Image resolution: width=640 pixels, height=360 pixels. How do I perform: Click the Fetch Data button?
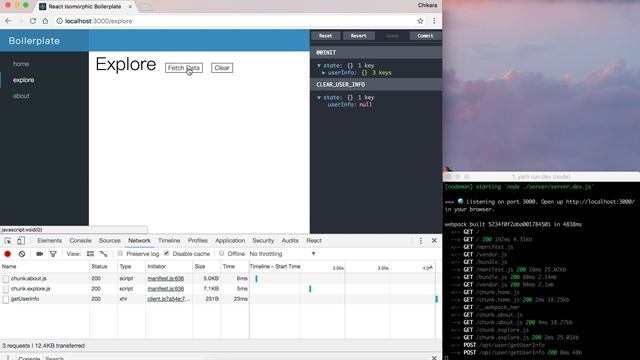[x=184, y=68]
